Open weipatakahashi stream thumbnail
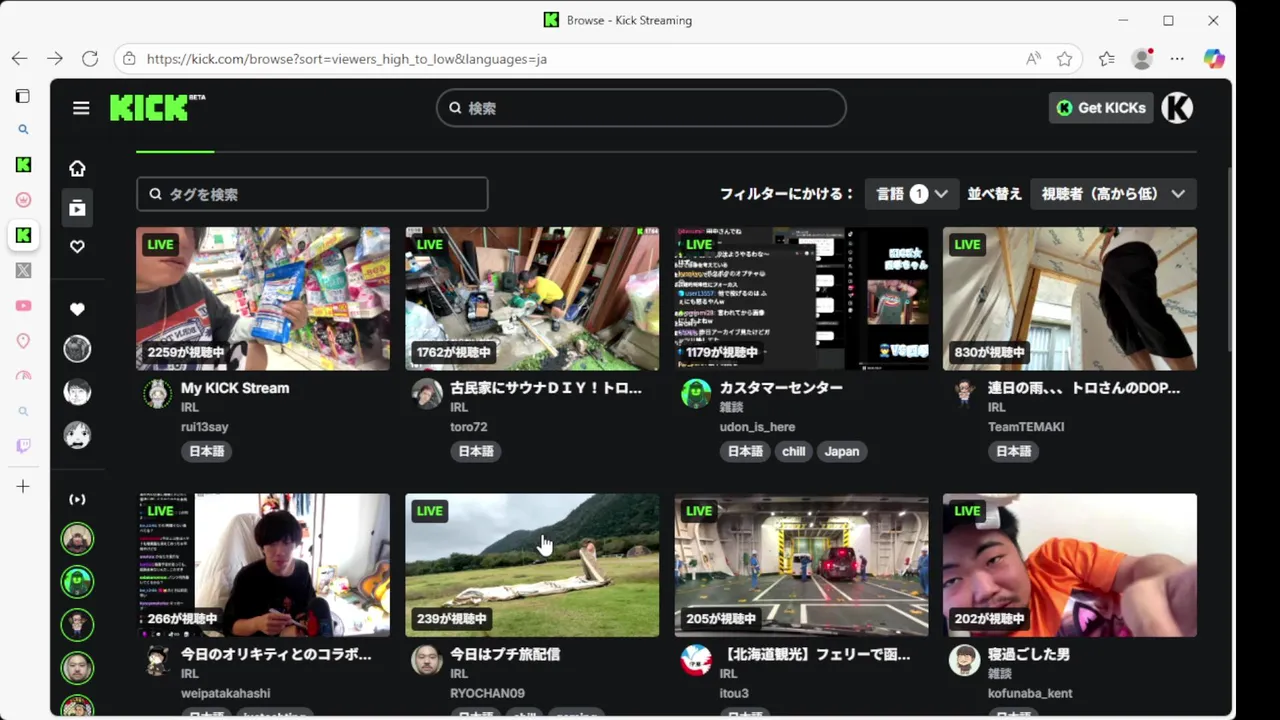The height and width of the screenshot is (720, 1280). click(x=263, y=565)
